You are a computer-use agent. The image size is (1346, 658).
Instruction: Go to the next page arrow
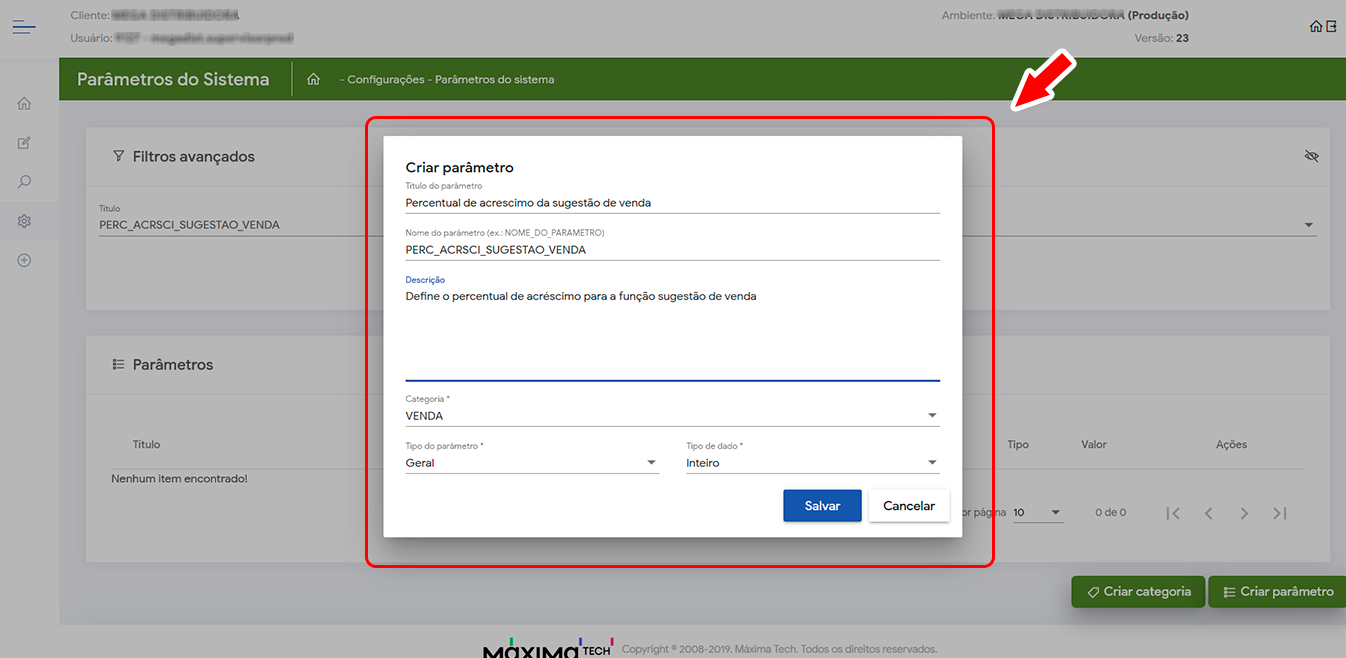(1244, 513)
